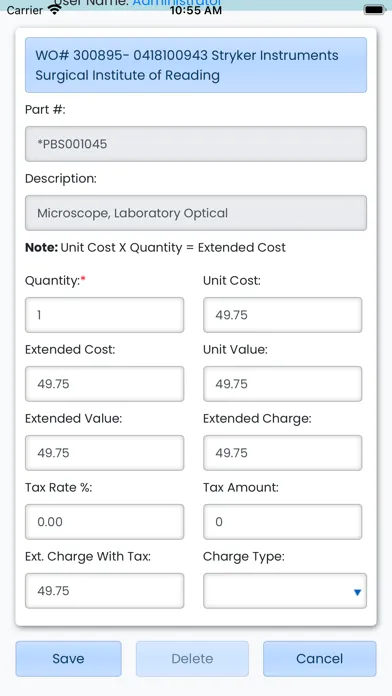This screenshot has height=696, width=392.
Task: Click the Extended Value input field
Action: [104, 453]
